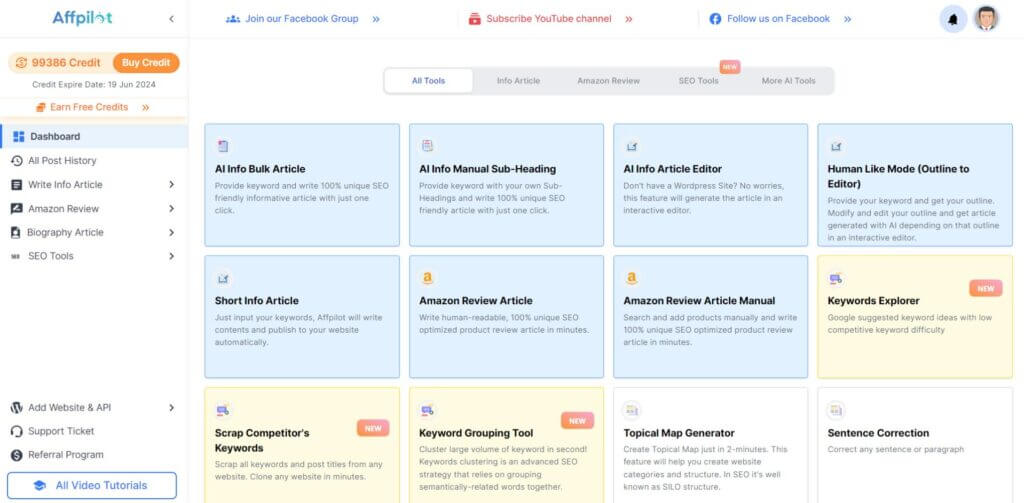Image resolution: width=1024 pixels, height=503 pixels.
Task: Open the SEO Tools tab
Action: coord(698,81)
